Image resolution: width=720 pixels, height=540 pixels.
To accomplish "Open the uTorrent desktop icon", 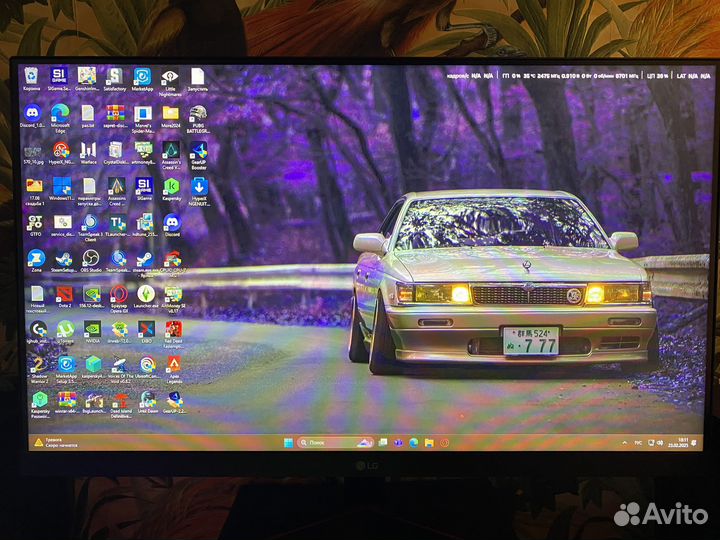I will click(64, 329).
